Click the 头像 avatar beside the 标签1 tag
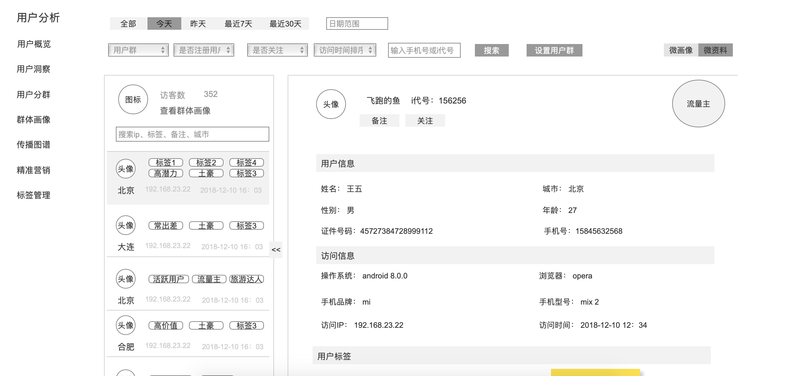The width and height of the screenshot is (800, 376). click(x=126, y=168)
